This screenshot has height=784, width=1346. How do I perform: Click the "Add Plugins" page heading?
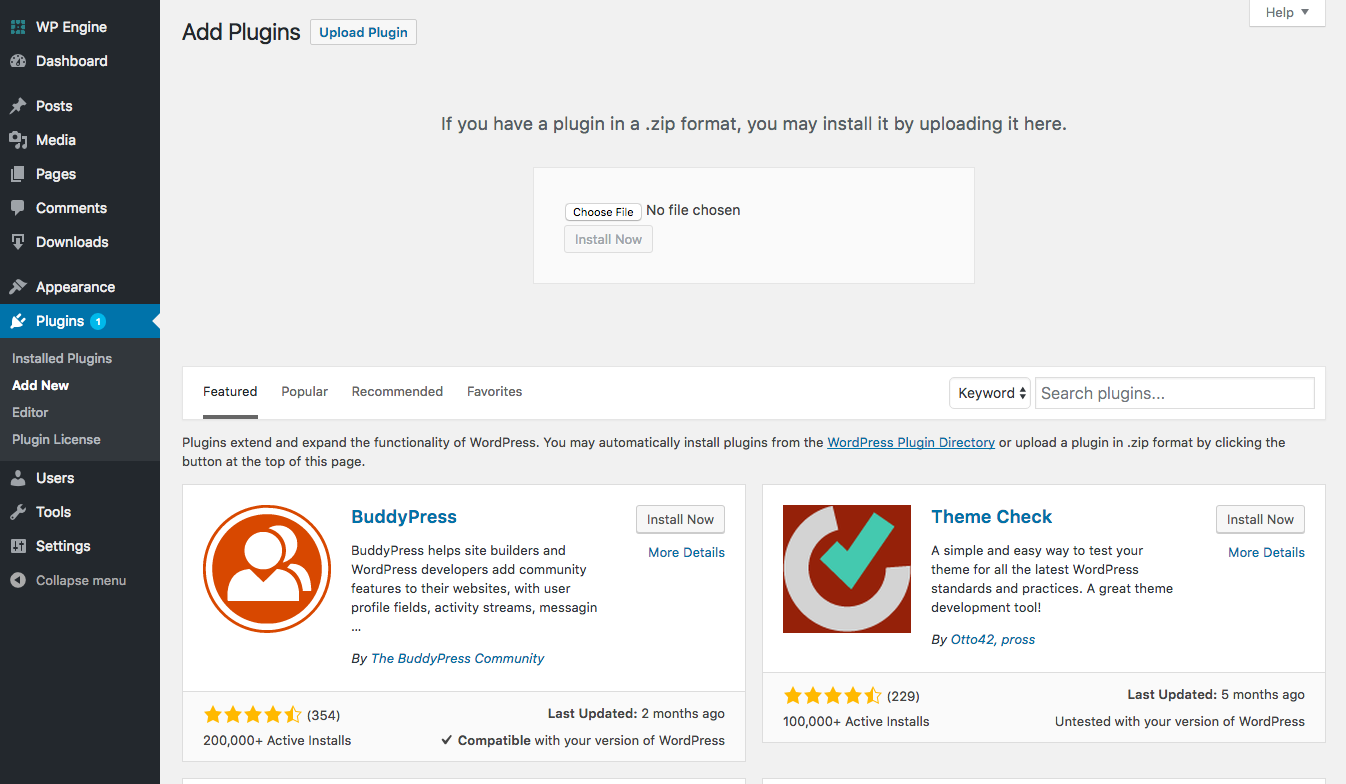pos(241,32)
